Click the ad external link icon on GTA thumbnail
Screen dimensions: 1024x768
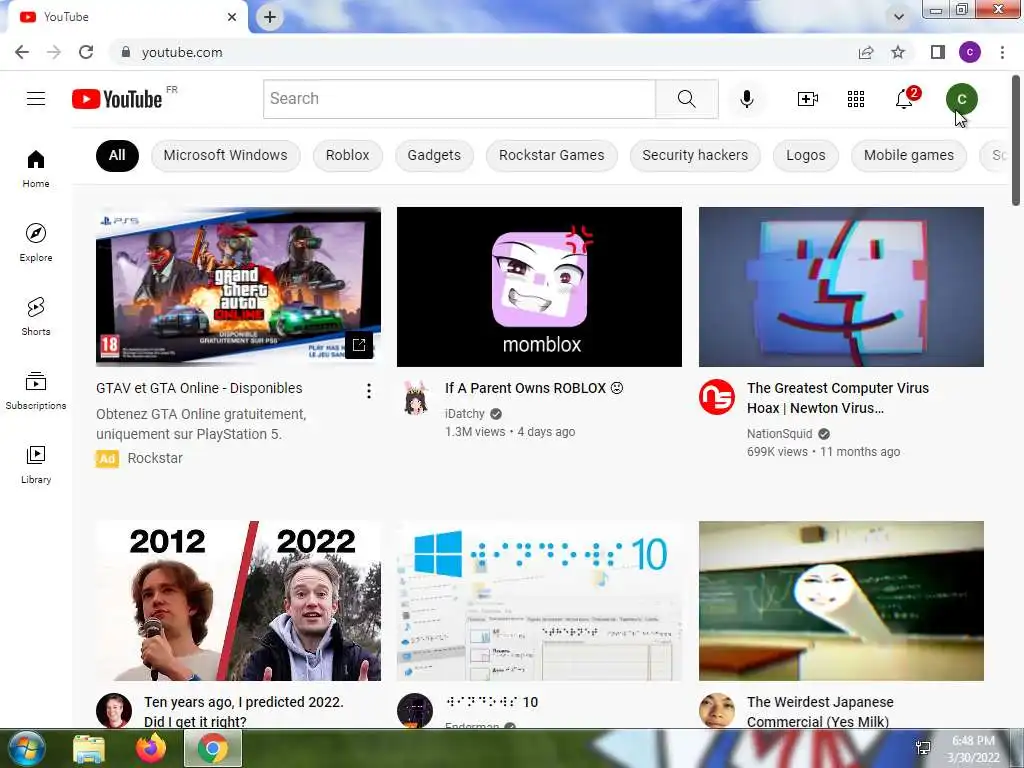click(x=359, y=345)
